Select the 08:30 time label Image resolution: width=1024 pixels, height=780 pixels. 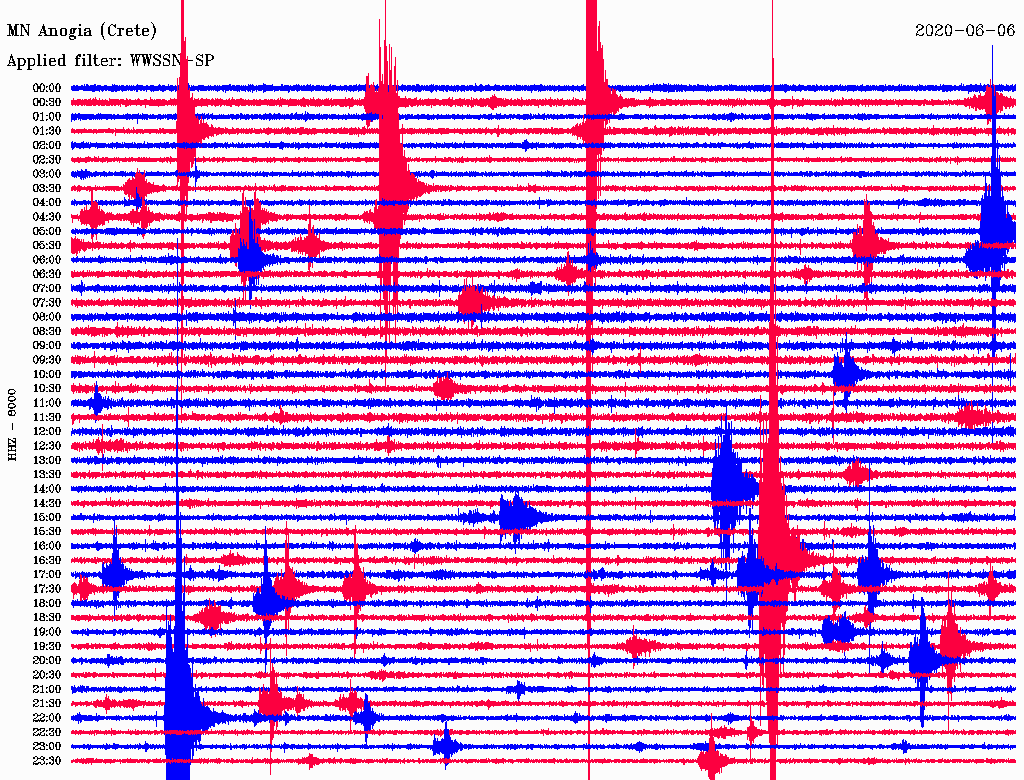(x=47, y=332)
